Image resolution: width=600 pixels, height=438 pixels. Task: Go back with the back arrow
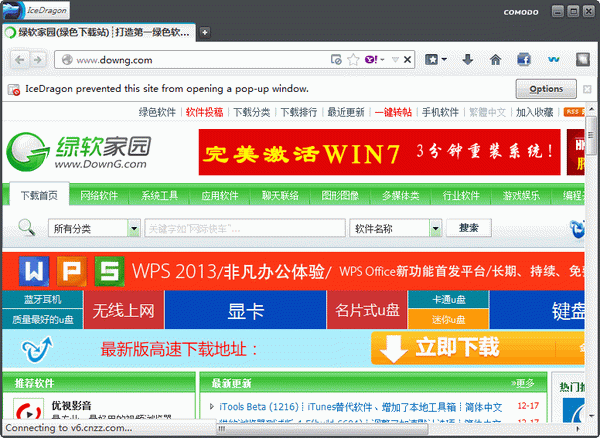coord(20,60)
